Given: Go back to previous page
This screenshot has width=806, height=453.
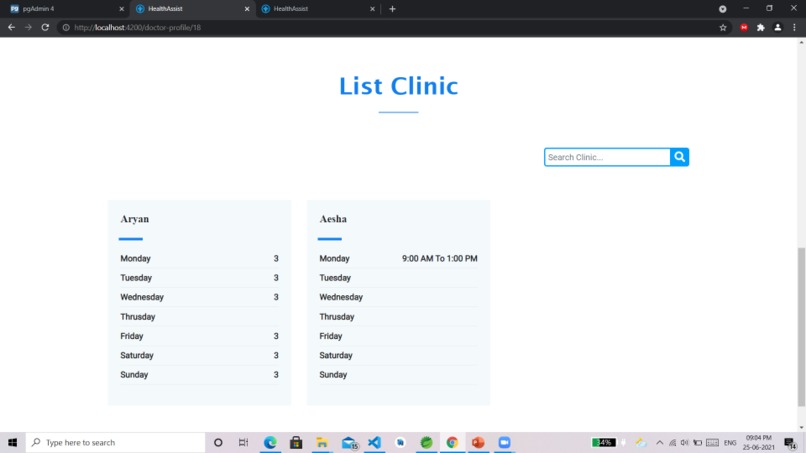Looking at the screenshot, I should point(11,27).
